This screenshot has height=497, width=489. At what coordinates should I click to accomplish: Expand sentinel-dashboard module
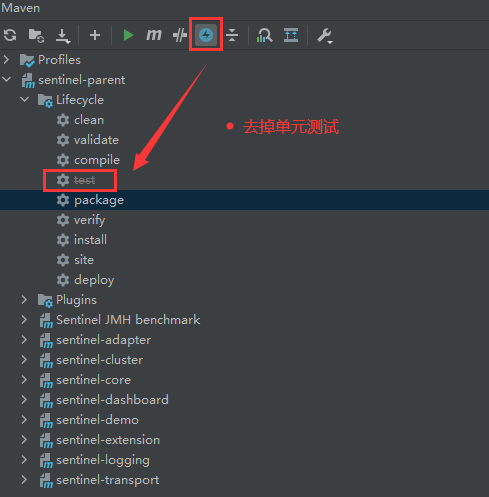(24, 400)
